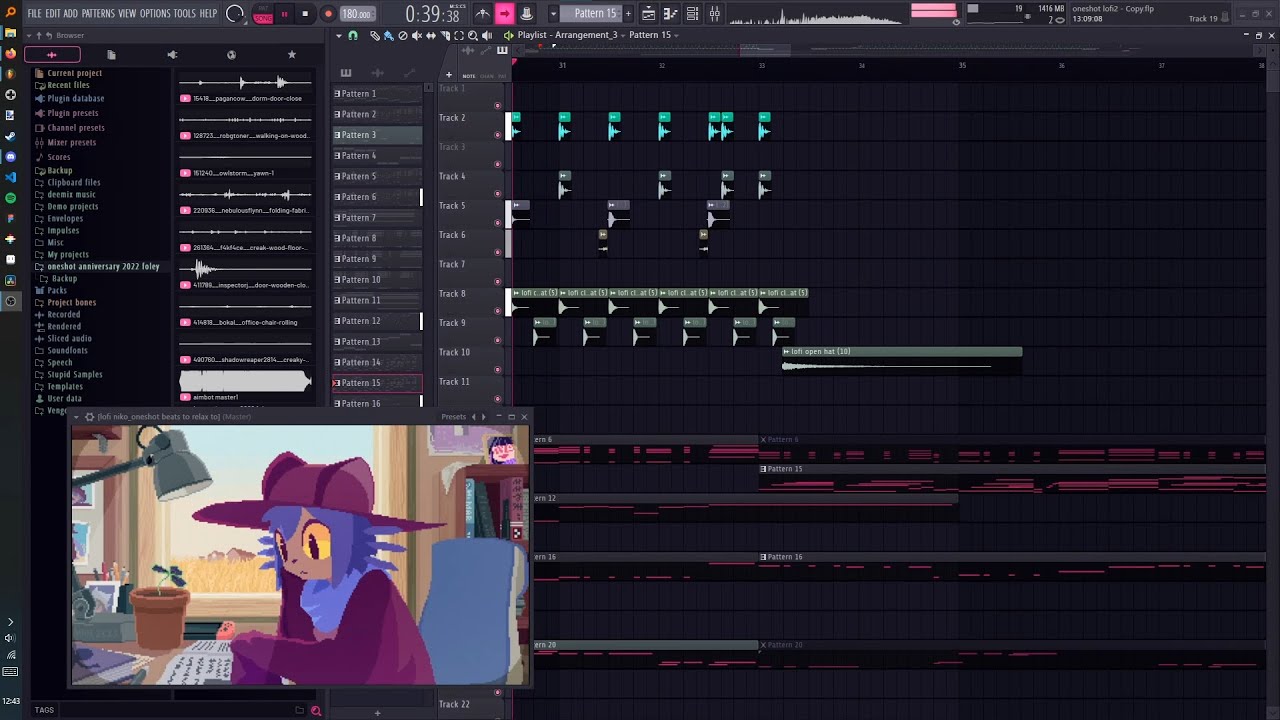Select the playlist Slice tool
The image size is (1280, 720).
(445, 35)
